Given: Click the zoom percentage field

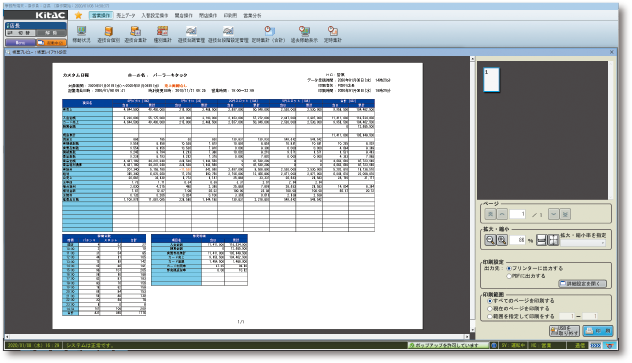Looking at the screenshot, I should tap(518, 240).
